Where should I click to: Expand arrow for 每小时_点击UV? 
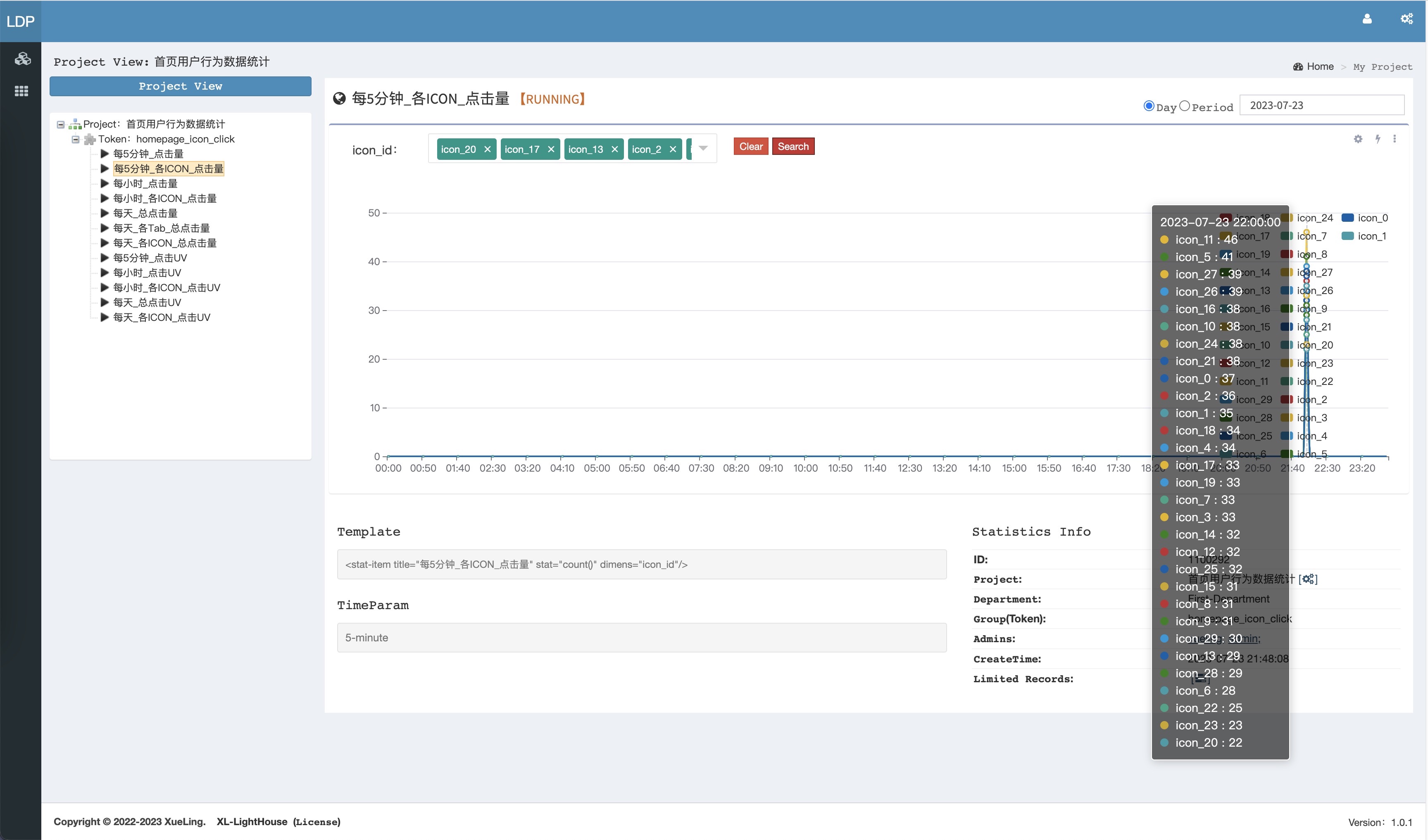click(105, 273)
